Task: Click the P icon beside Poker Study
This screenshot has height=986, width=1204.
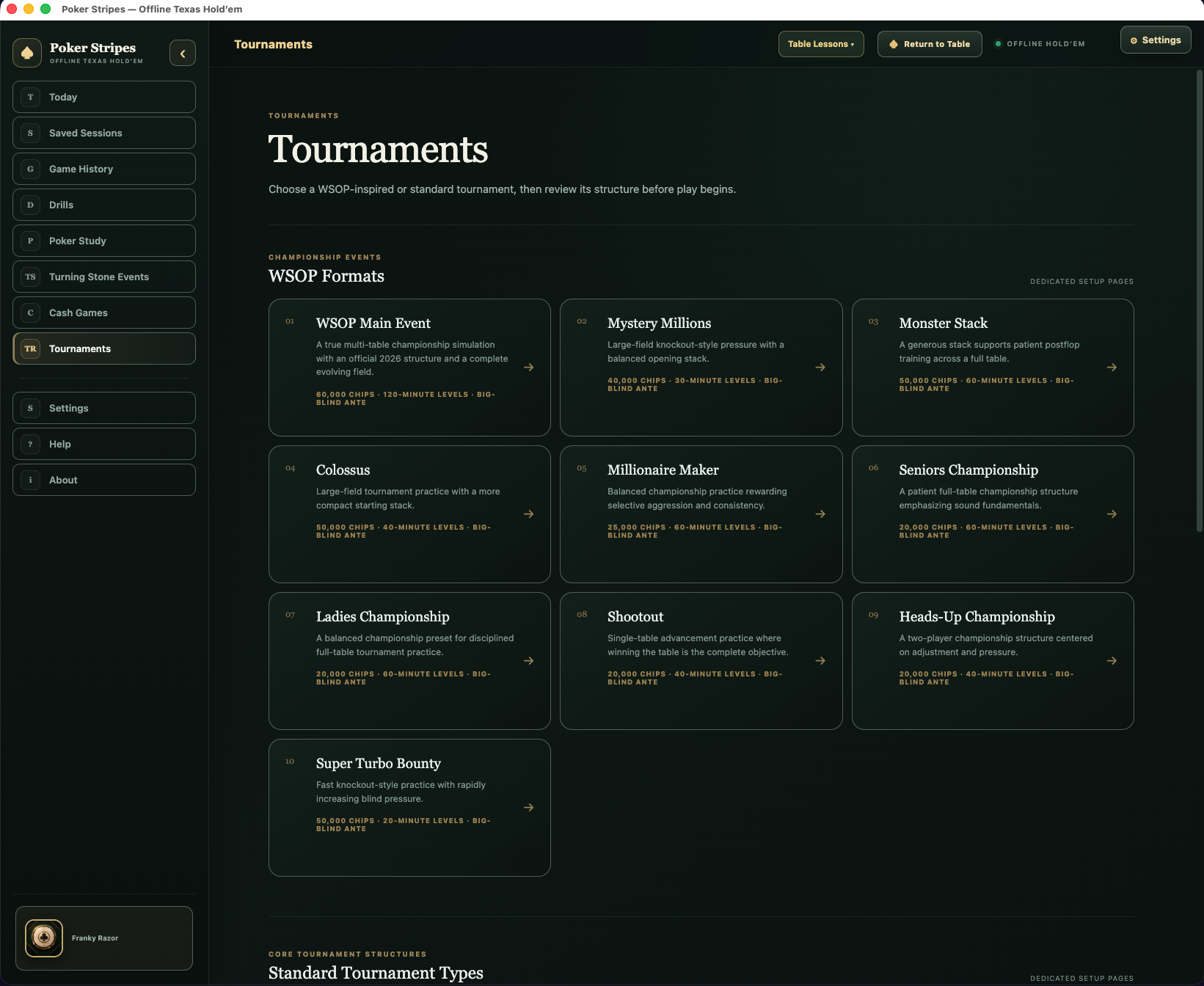Action: coord(30,241)
